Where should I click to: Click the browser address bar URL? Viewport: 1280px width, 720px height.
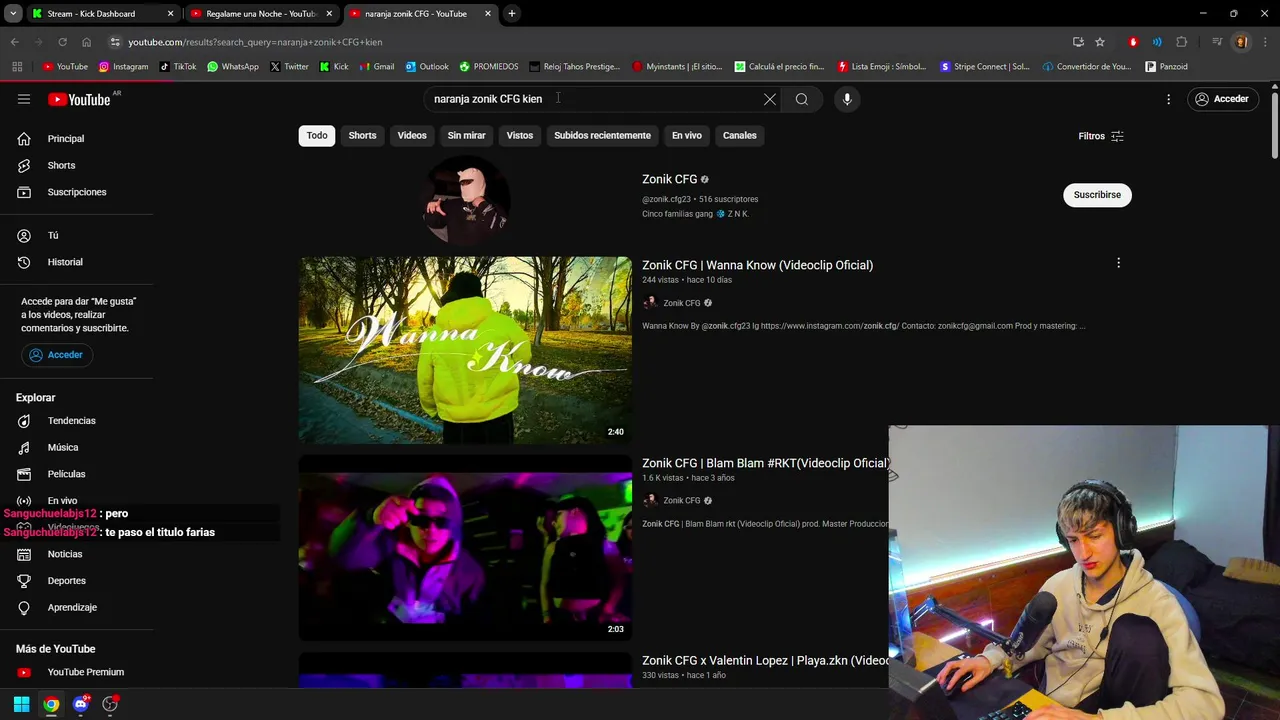pyautogui.click(x=255, y=42)
